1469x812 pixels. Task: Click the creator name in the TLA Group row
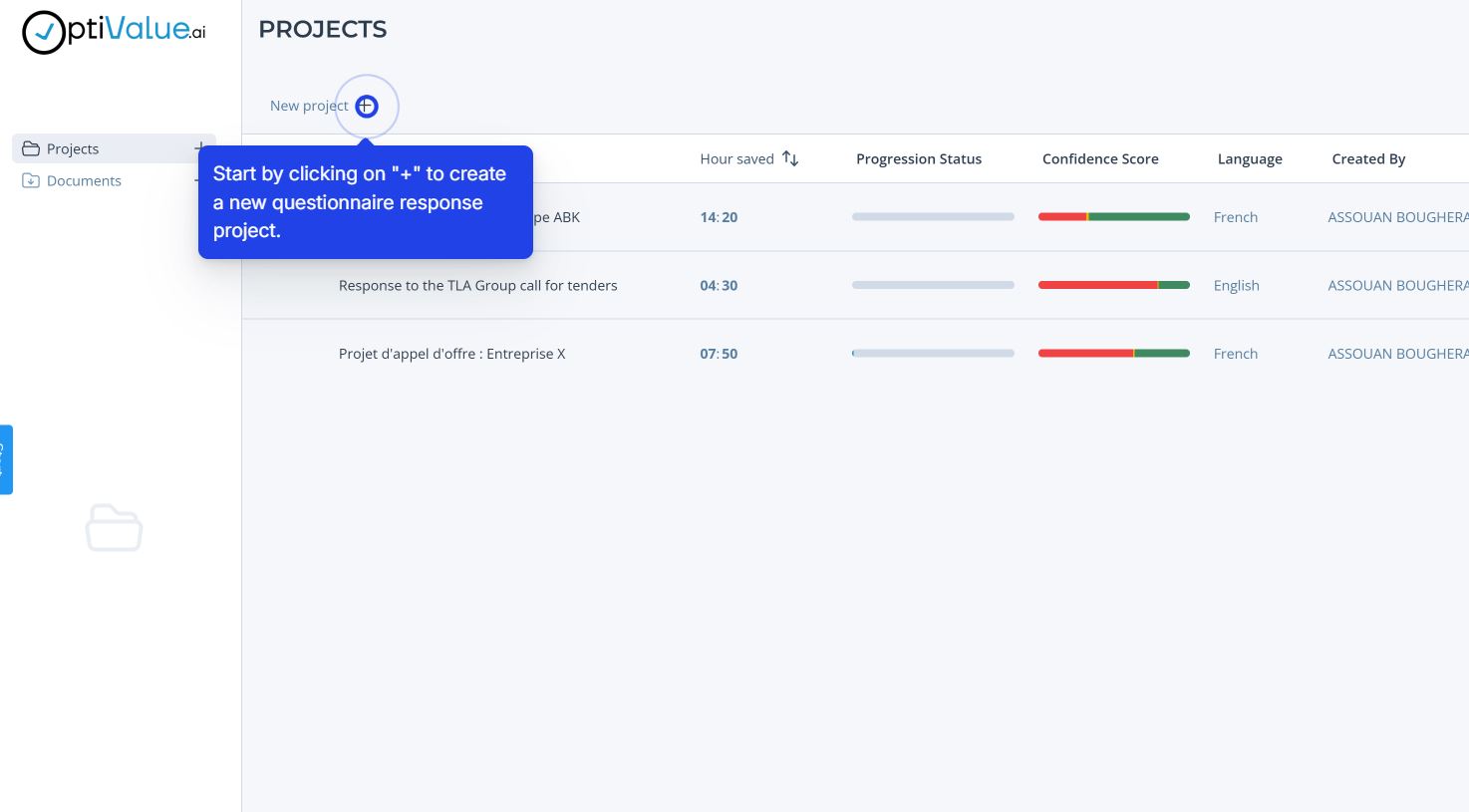tap(1398, 285)
